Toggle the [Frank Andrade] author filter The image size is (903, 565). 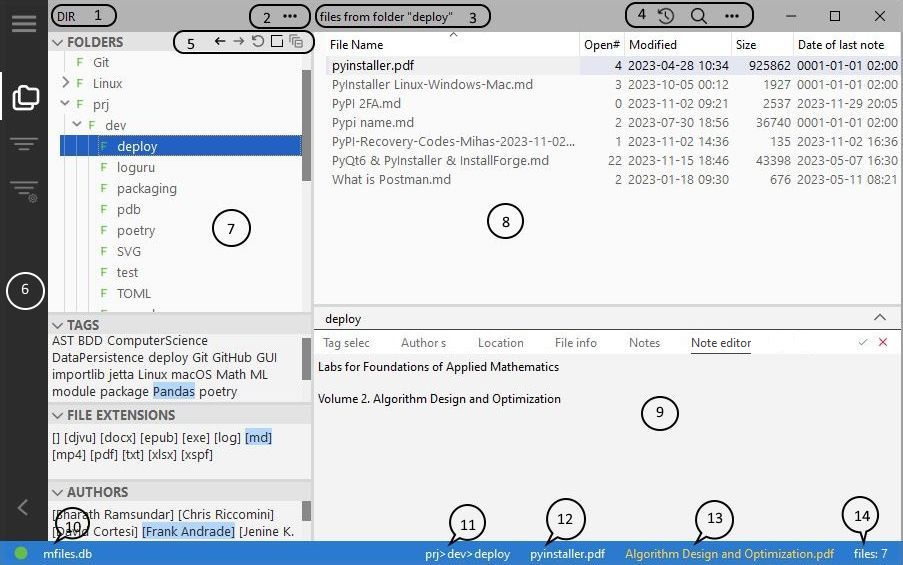[x=188, y=532]
